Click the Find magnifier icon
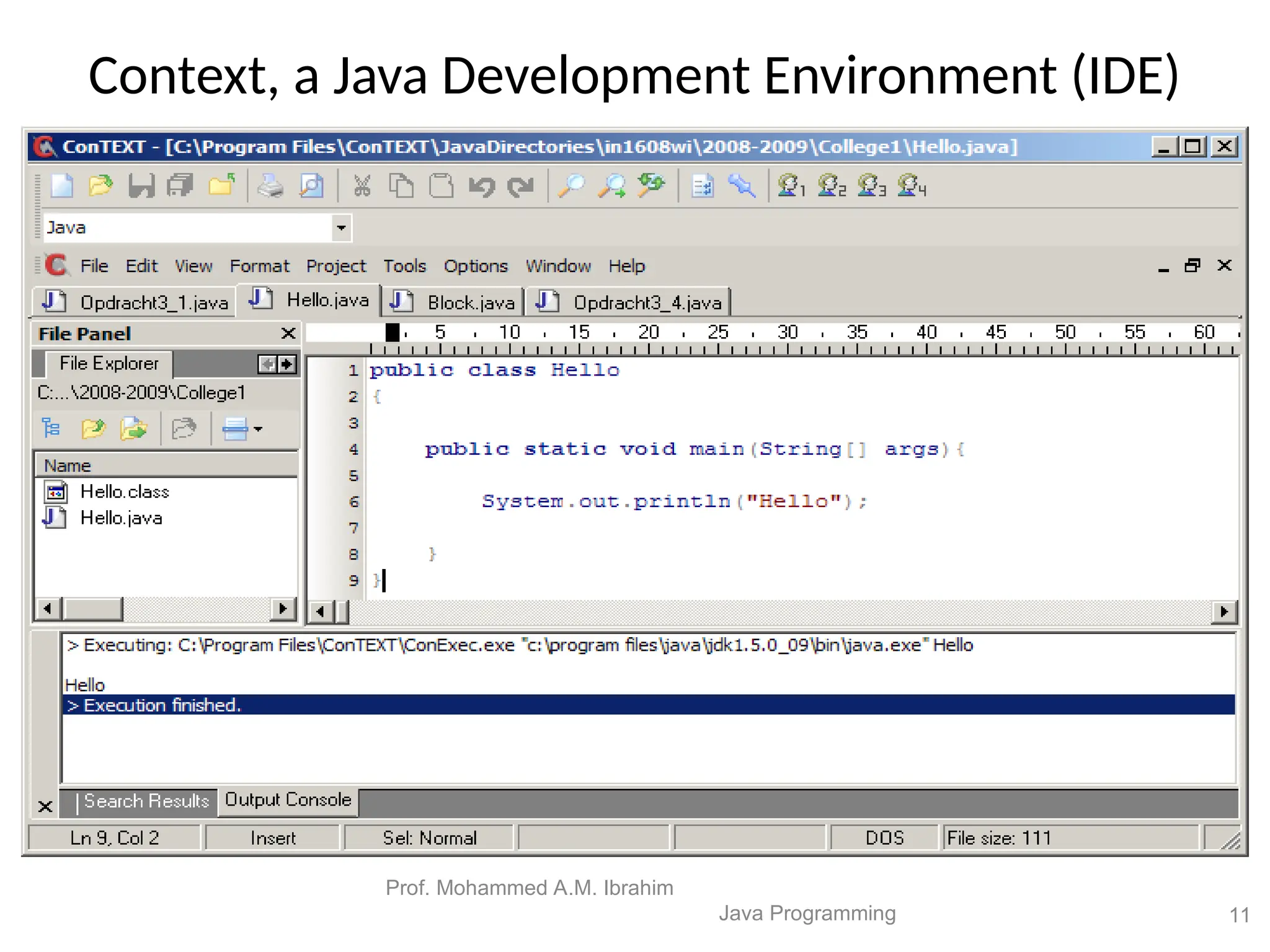 click(571, 185)
